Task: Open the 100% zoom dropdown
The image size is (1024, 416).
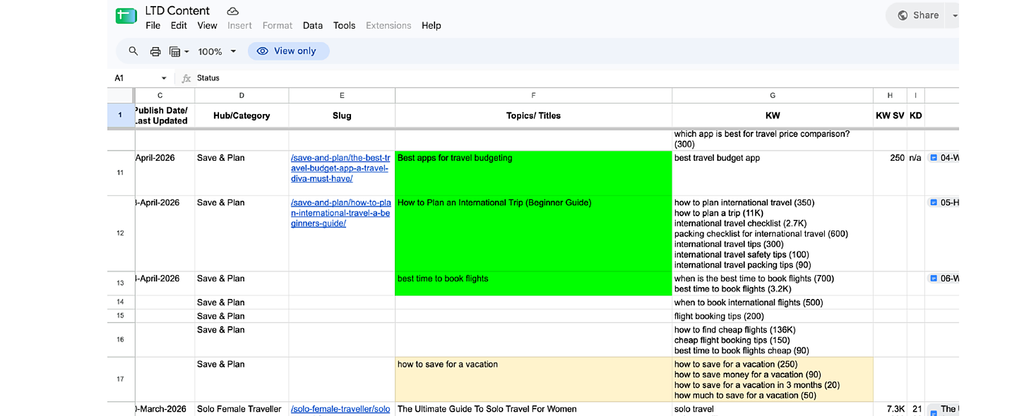Action: point(217,51)
